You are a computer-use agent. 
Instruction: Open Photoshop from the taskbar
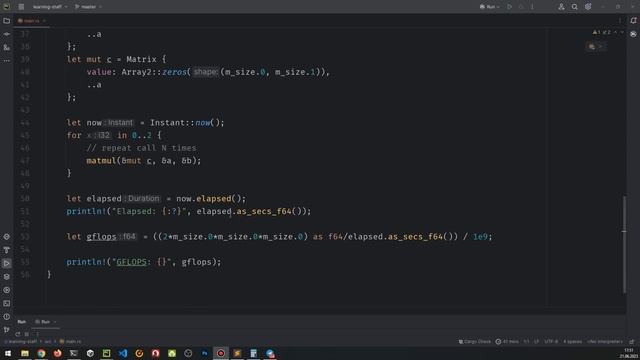coord(204,353)
